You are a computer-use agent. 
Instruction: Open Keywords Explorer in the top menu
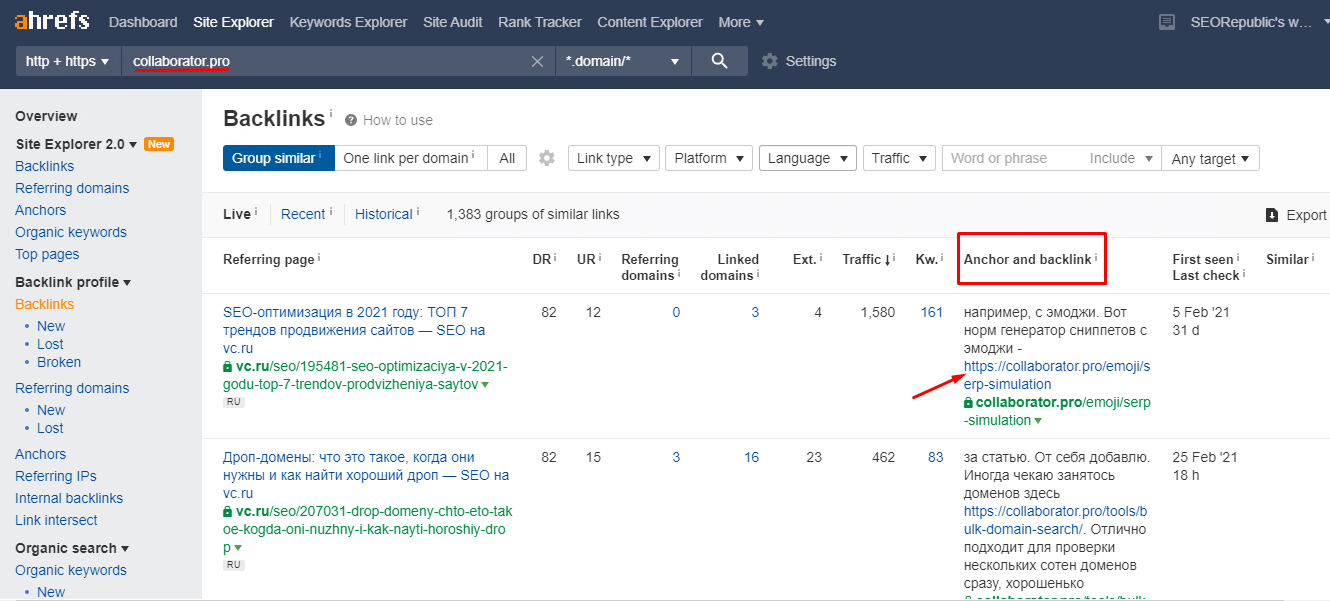click(x=348, y=22)
